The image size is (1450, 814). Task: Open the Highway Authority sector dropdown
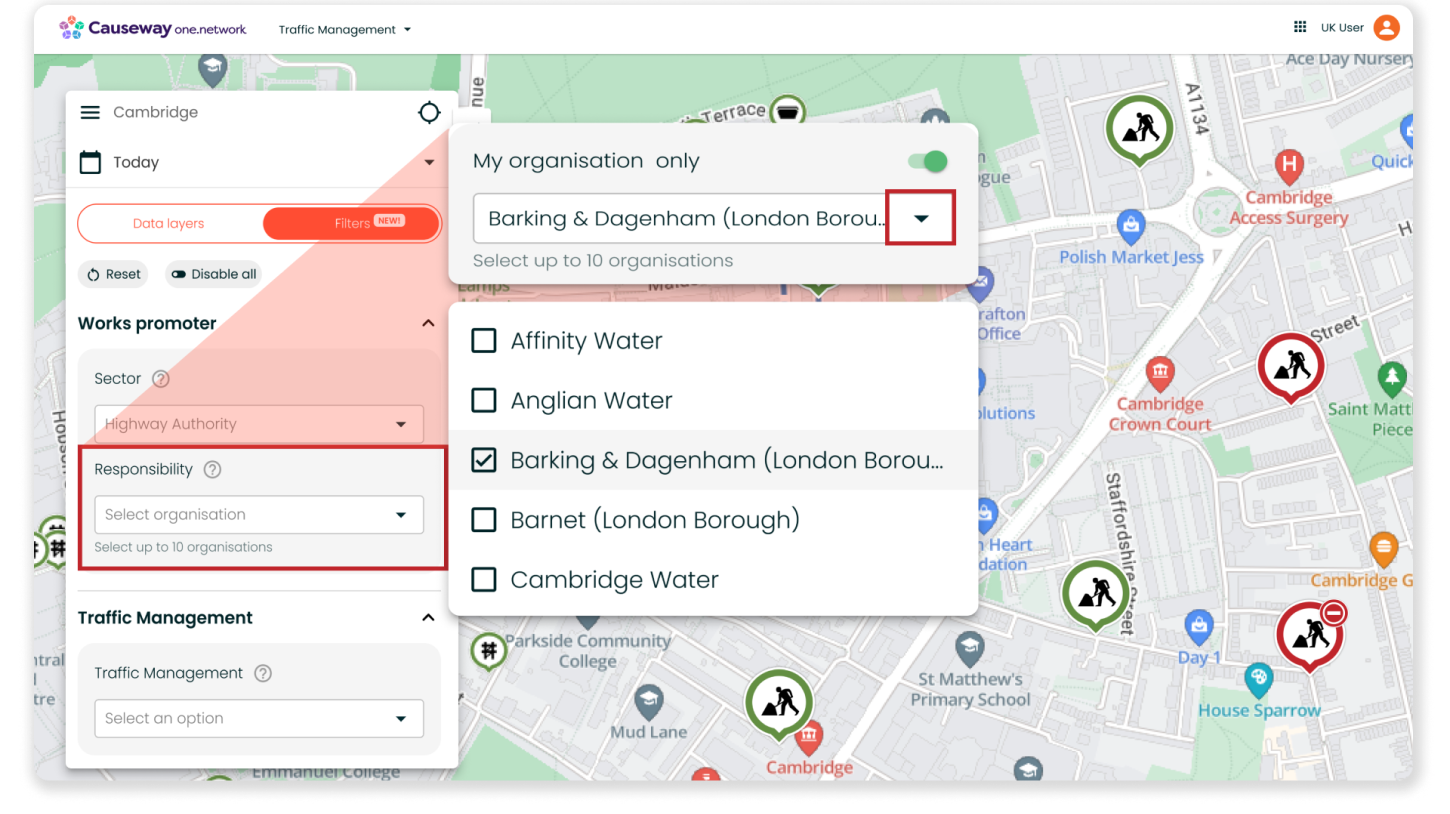(259, 424)
